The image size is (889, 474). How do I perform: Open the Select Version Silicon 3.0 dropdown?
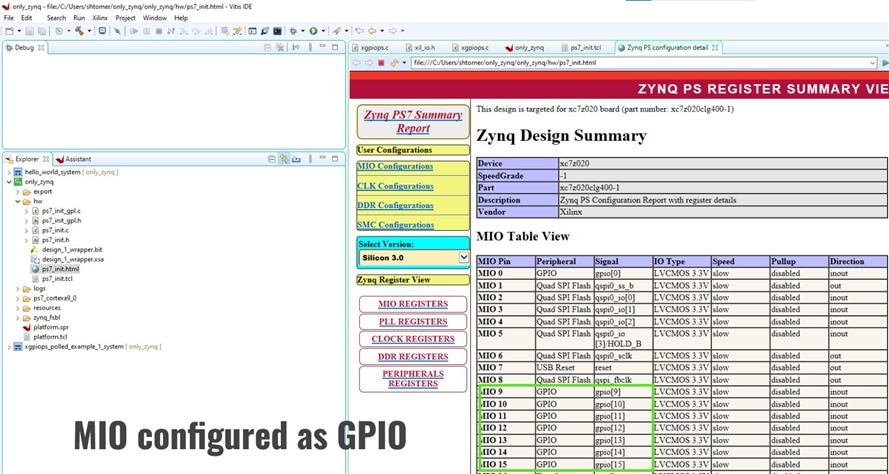tap(413, 257)
